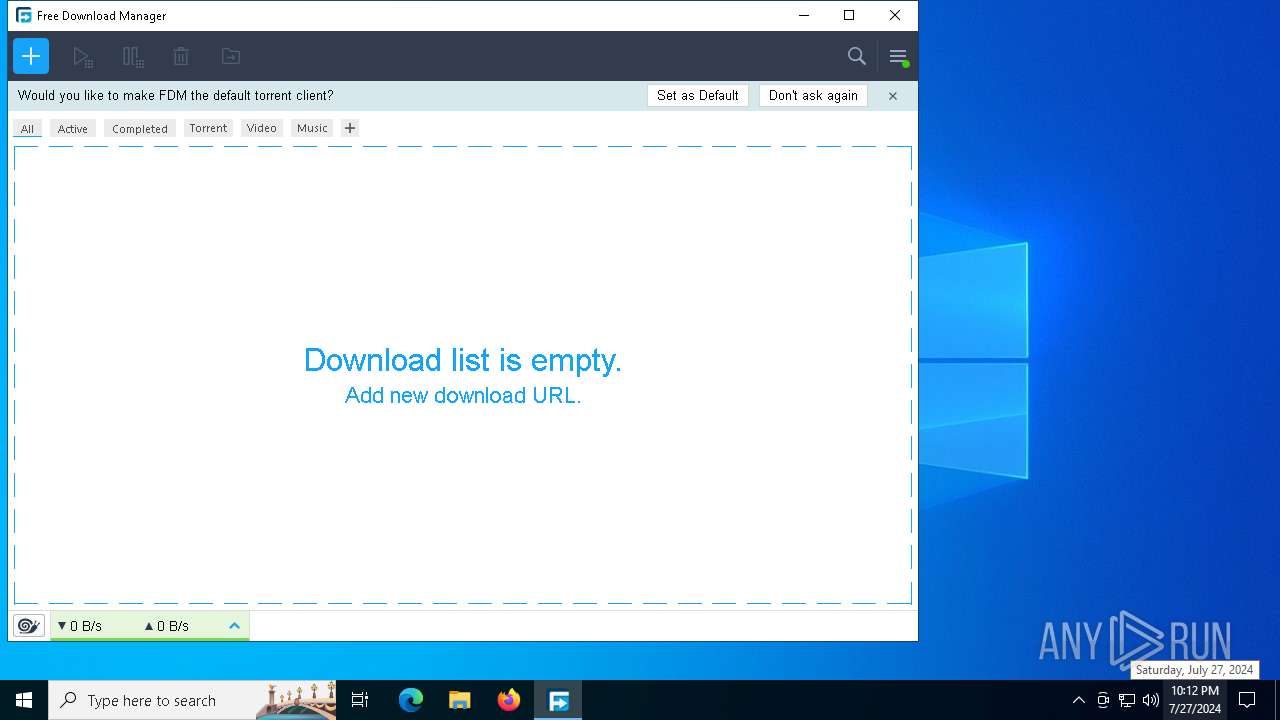Screen dimensions: 1280x720
Task: Open Task View on taskbar
Action: pyautogui.click(x=360, y=700)
